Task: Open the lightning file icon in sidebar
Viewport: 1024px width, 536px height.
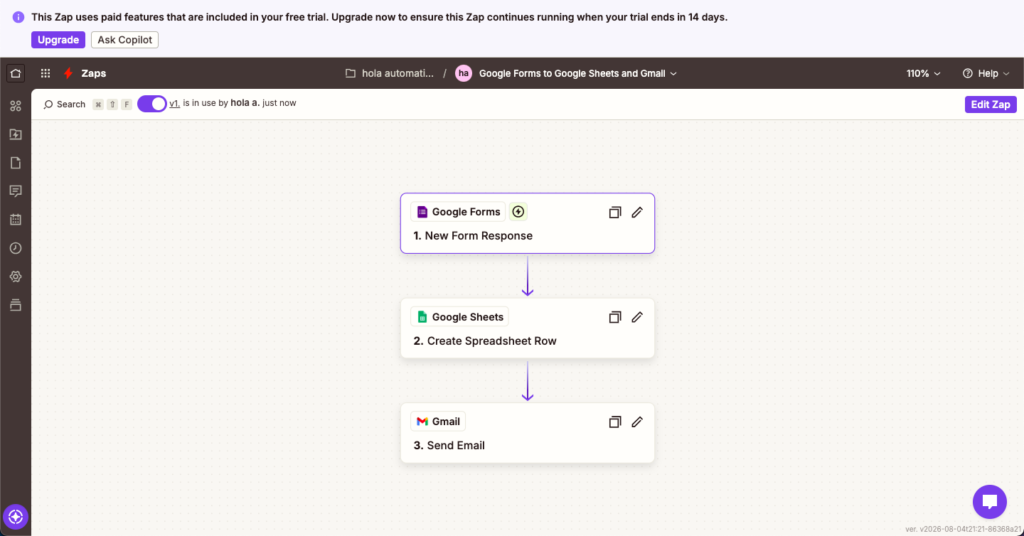Action: tap(16, 134)
